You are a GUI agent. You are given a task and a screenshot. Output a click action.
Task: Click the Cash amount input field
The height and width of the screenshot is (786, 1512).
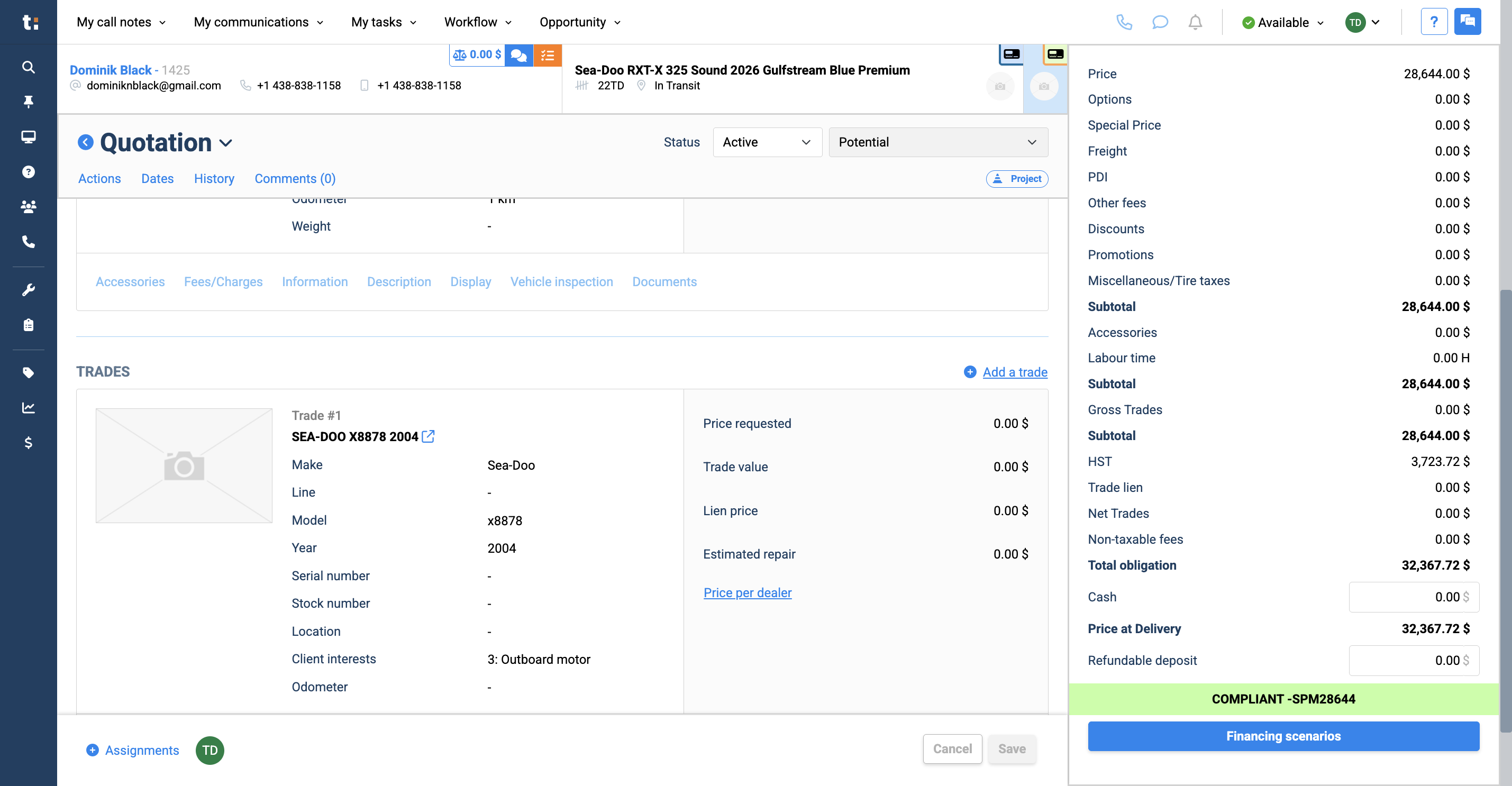click(1414, 597)
